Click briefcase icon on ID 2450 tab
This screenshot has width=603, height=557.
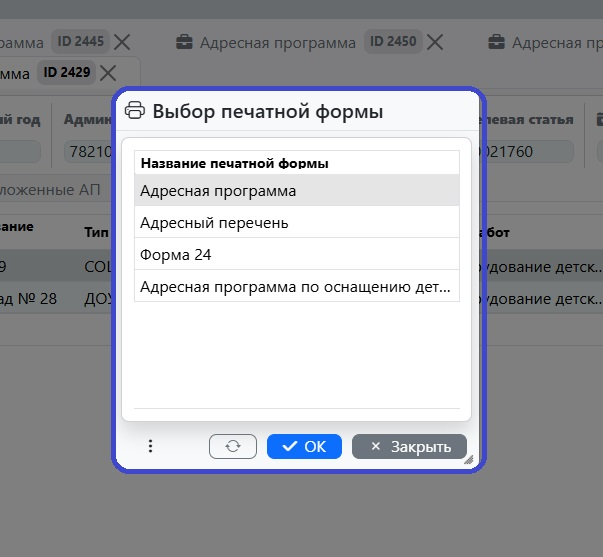point(185,43)
